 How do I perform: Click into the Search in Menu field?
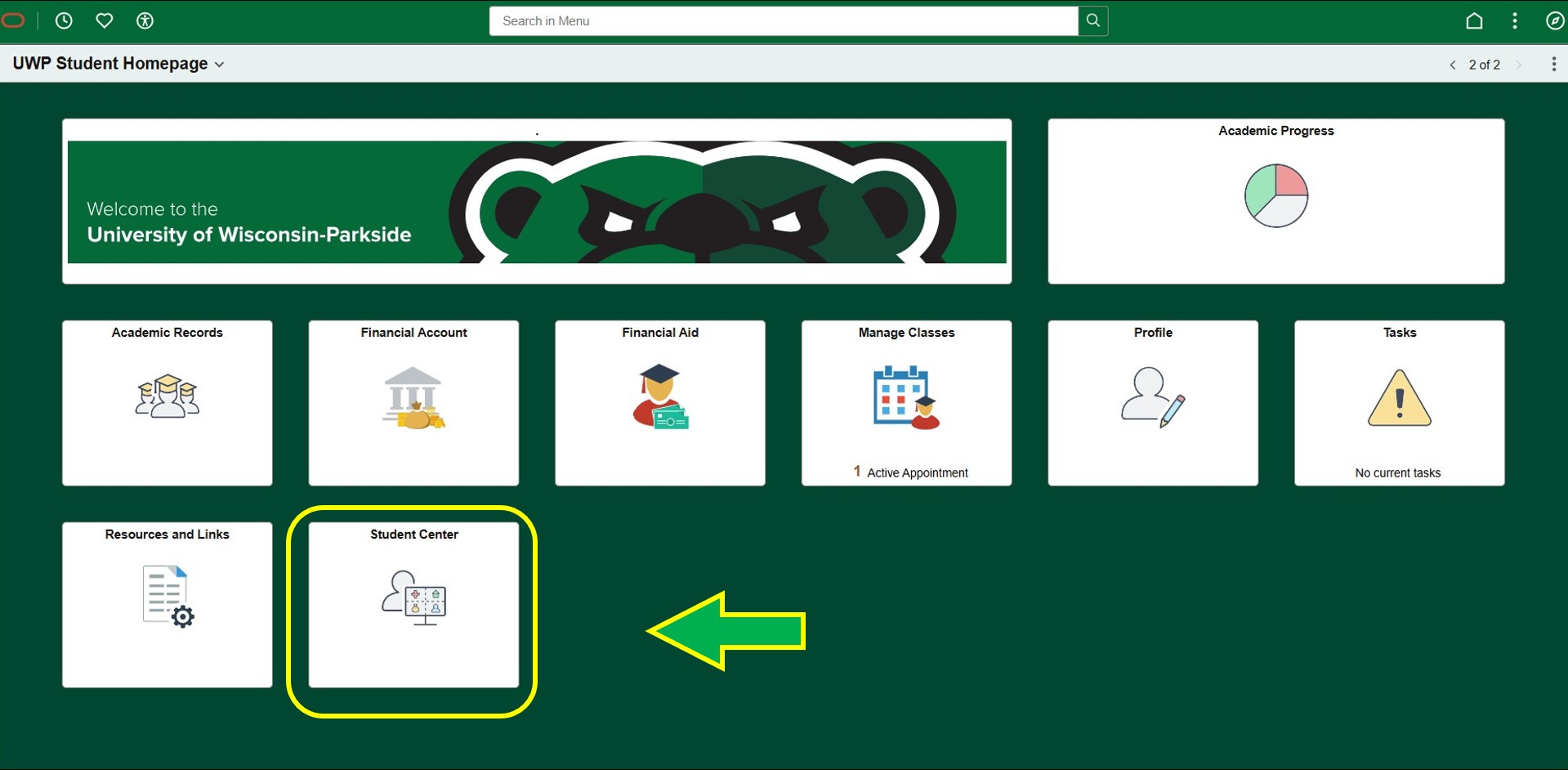pos(784,20)
